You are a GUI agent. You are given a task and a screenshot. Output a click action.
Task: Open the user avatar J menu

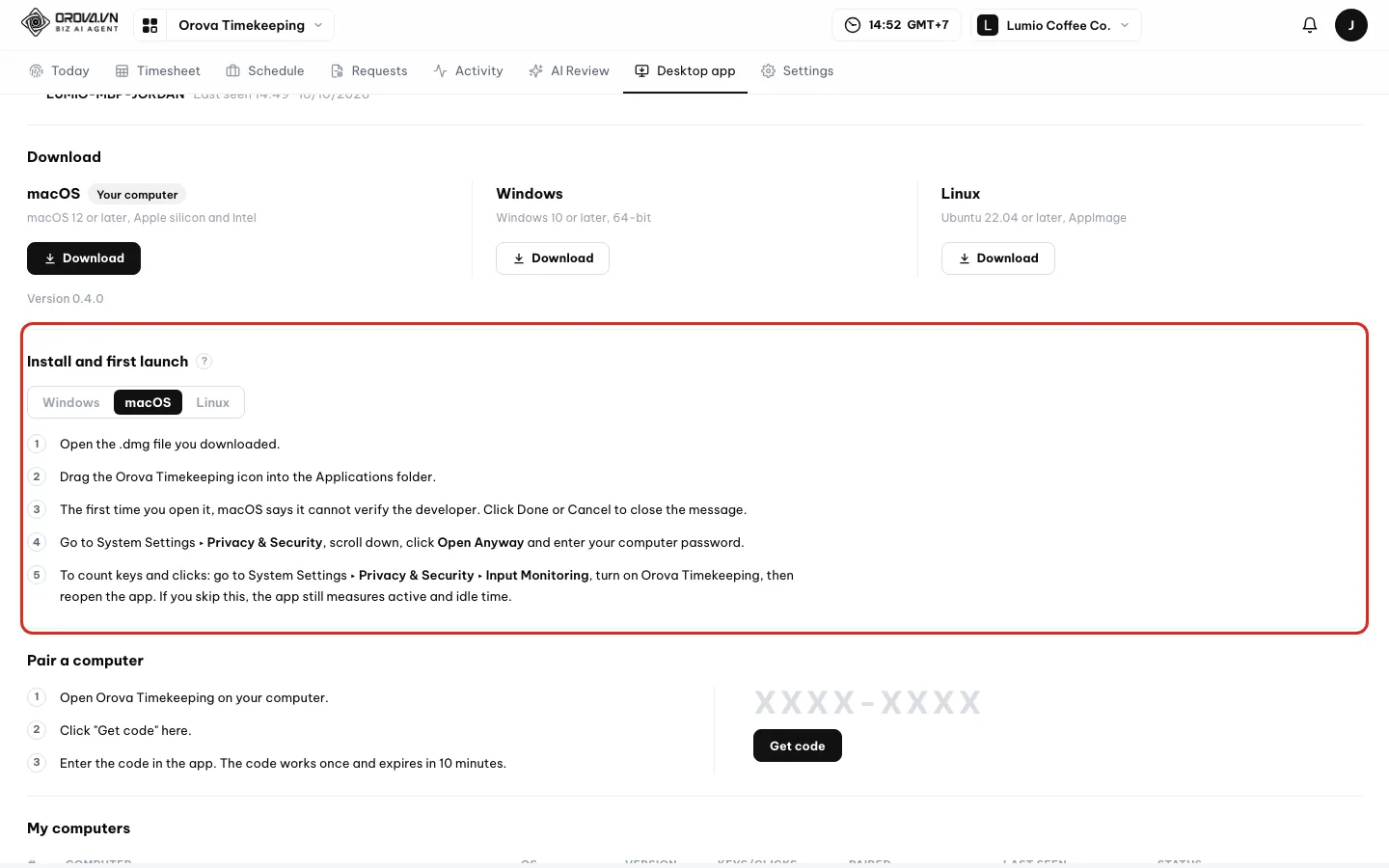pyautogui.click(x=1350, y=25)
